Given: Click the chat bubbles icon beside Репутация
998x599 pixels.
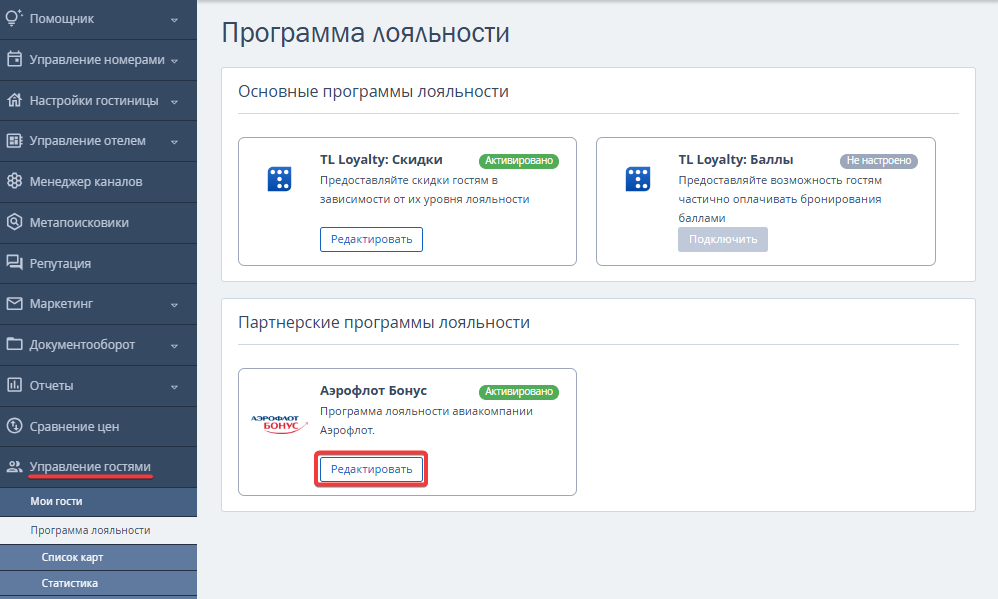Looking at the screenshot, I should (x=14, y=262).
